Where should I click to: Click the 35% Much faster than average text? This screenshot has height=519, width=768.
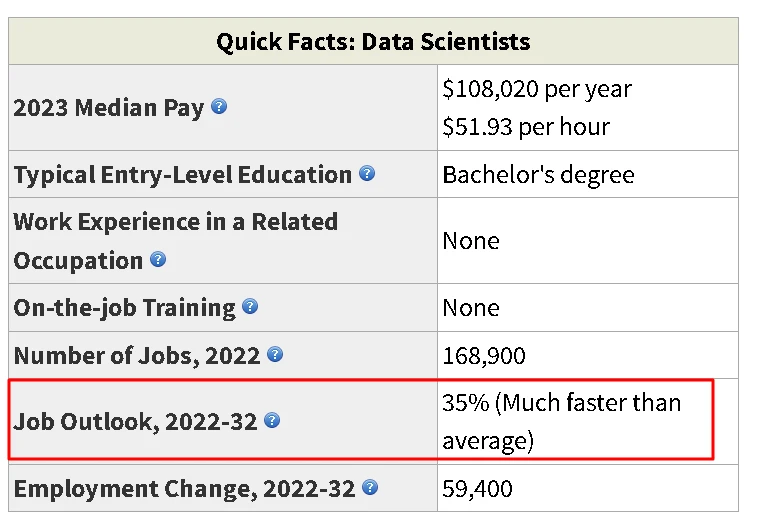point(562,422)
